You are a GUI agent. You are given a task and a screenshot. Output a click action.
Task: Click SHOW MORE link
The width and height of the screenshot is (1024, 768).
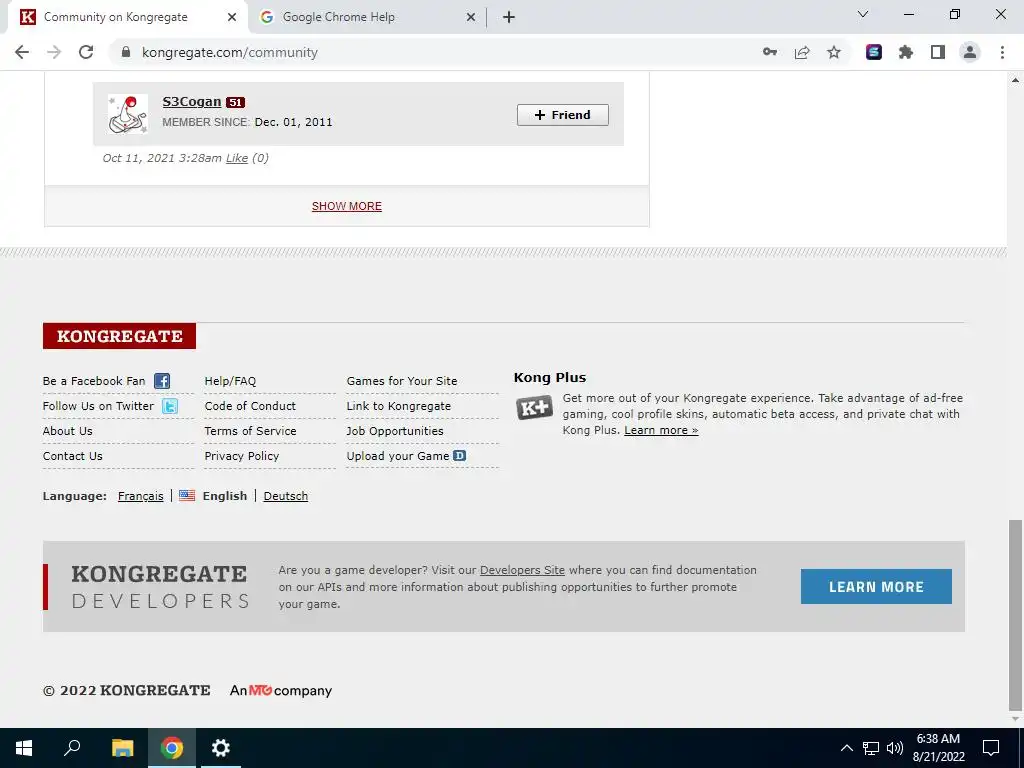coord(347,206)
